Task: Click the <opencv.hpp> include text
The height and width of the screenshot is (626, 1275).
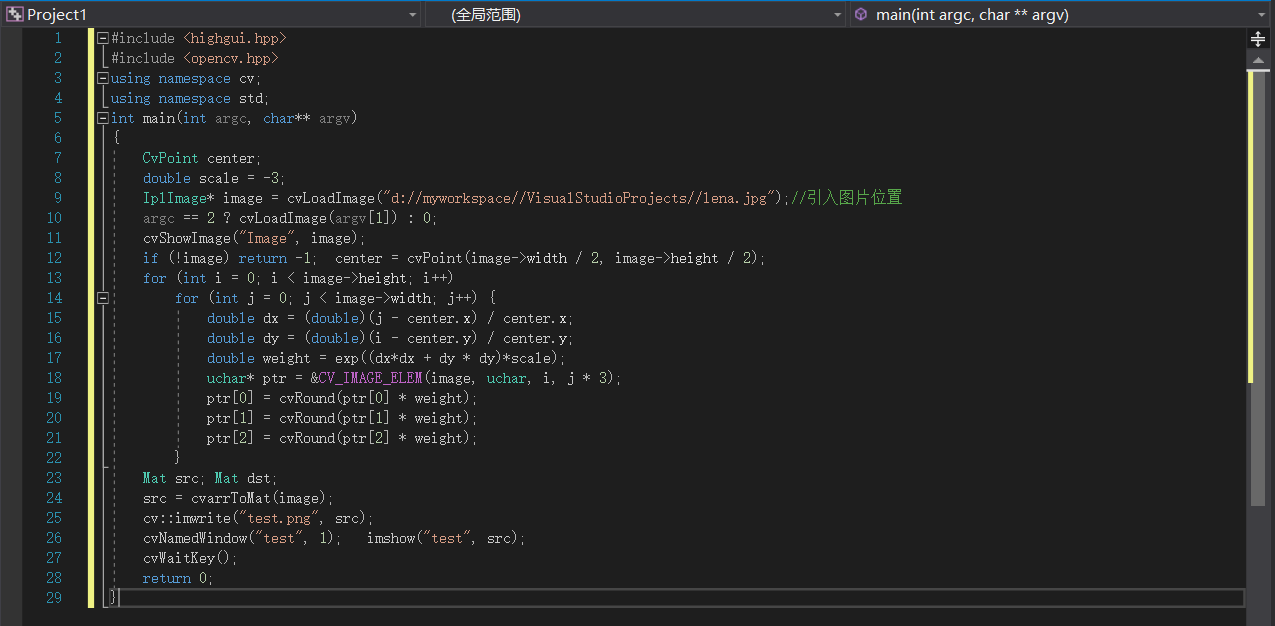Action: click(231, 58)
